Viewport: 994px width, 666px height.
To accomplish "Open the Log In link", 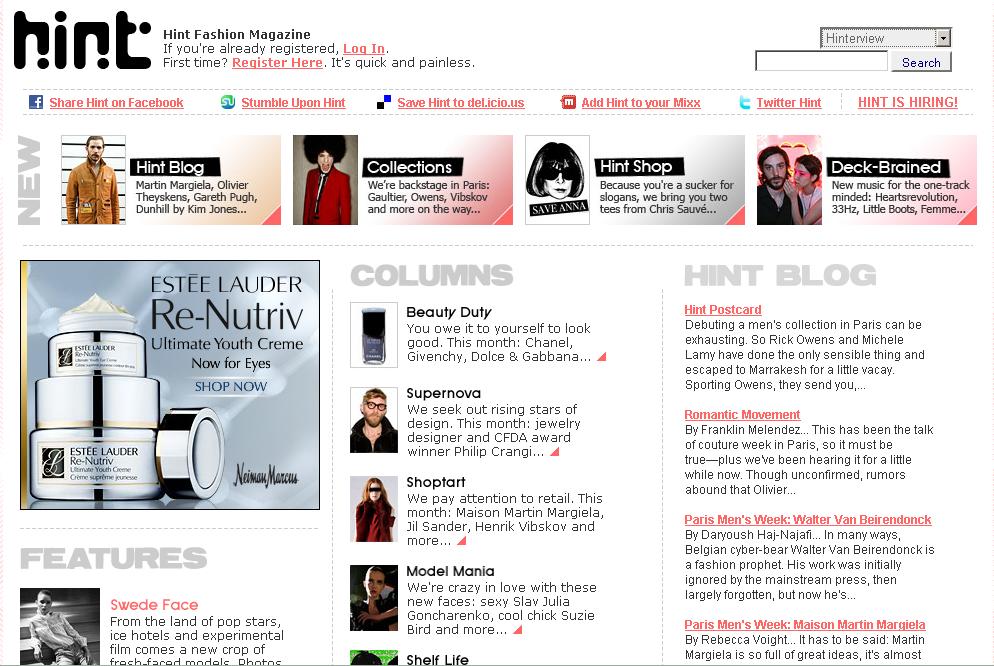I will coord(364,49).
